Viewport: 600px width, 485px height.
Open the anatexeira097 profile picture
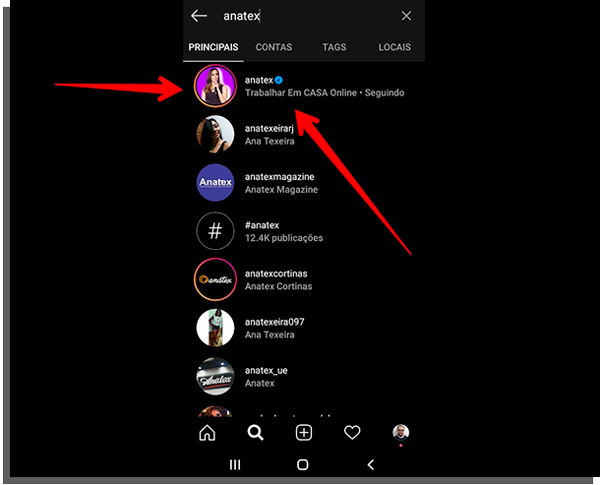(x=215, y=328)
